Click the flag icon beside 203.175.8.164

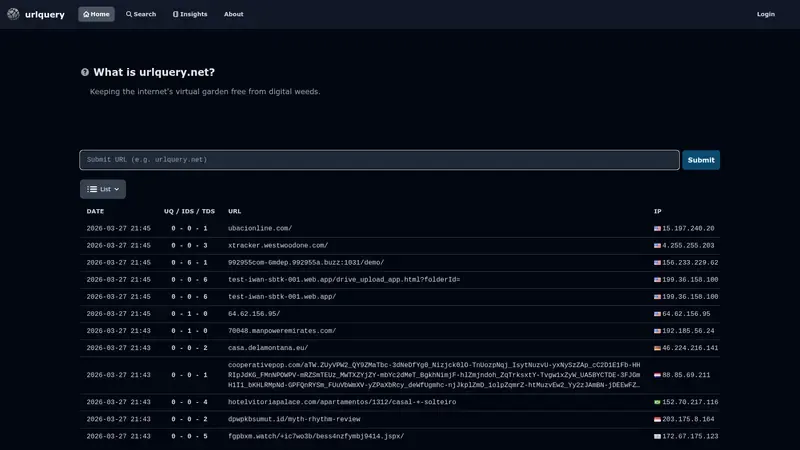point(657,419)
